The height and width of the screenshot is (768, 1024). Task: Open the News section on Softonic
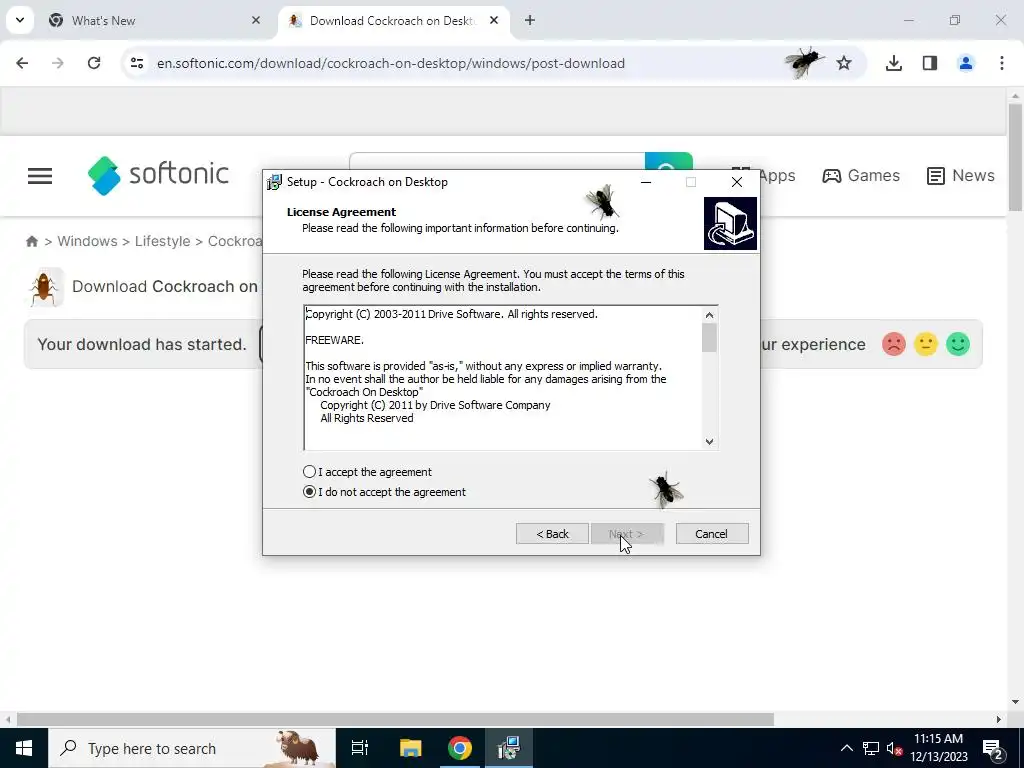pos(961,175)
